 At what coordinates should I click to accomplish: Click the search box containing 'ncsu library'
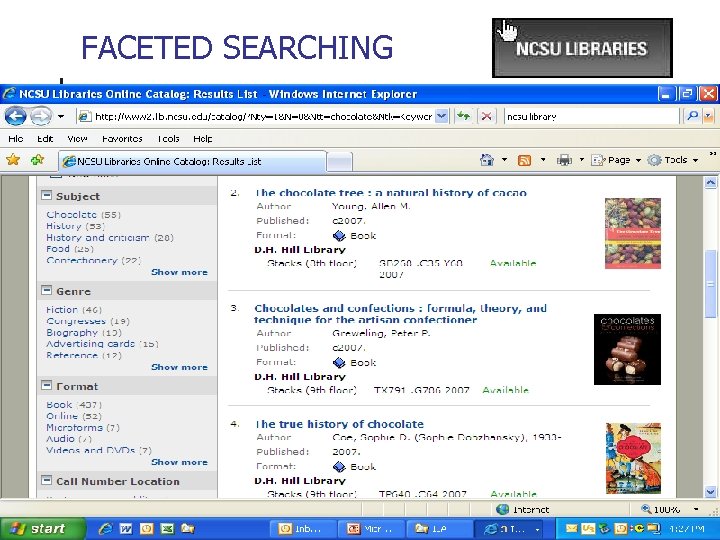coord(591,117)
